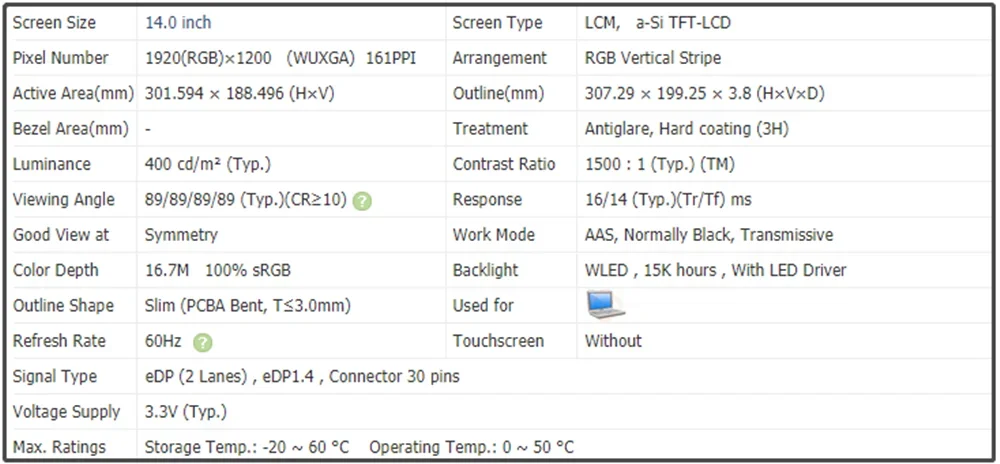Click the RGB Vertical Stripe arrangement value
Image resolution: width=1000 pixels, height=464 pixels.
click(x=652, y=58)
